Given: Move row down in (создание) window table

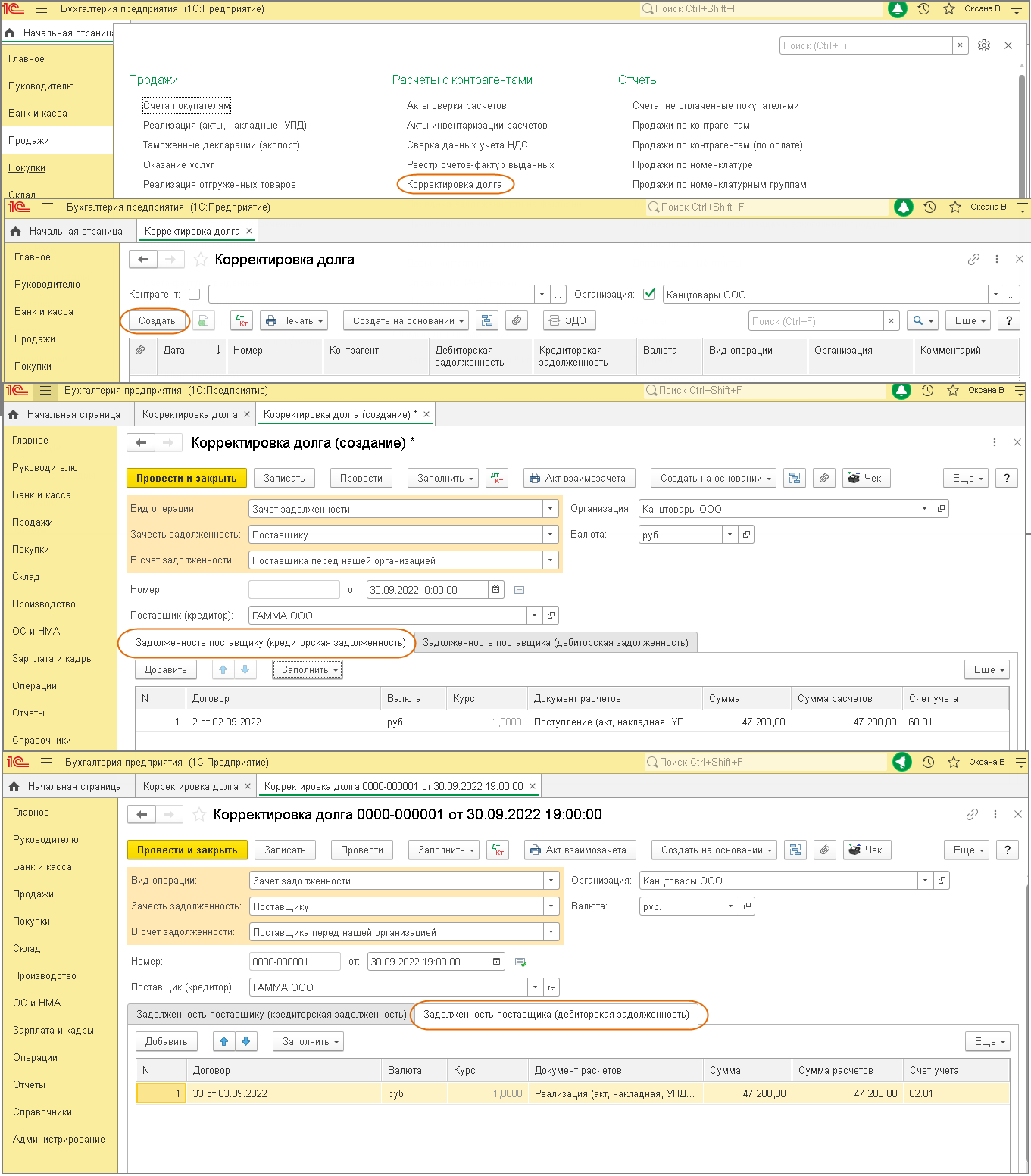Looking at the screenshot, I should 245,670.
